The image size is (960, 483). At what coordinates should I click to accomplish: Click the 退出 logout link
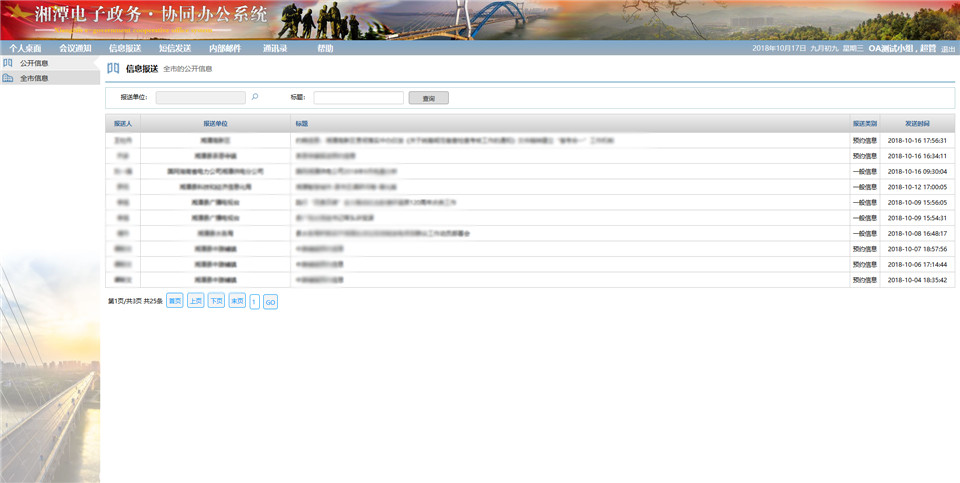click(x=948, y=48)
